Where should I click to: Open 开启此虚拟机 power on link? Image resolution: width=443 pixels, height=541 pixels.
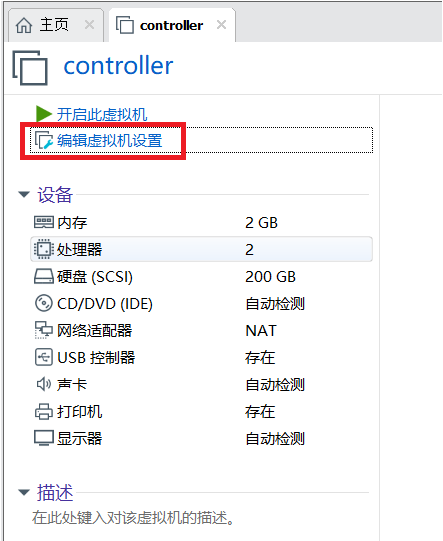pos(102,114)
